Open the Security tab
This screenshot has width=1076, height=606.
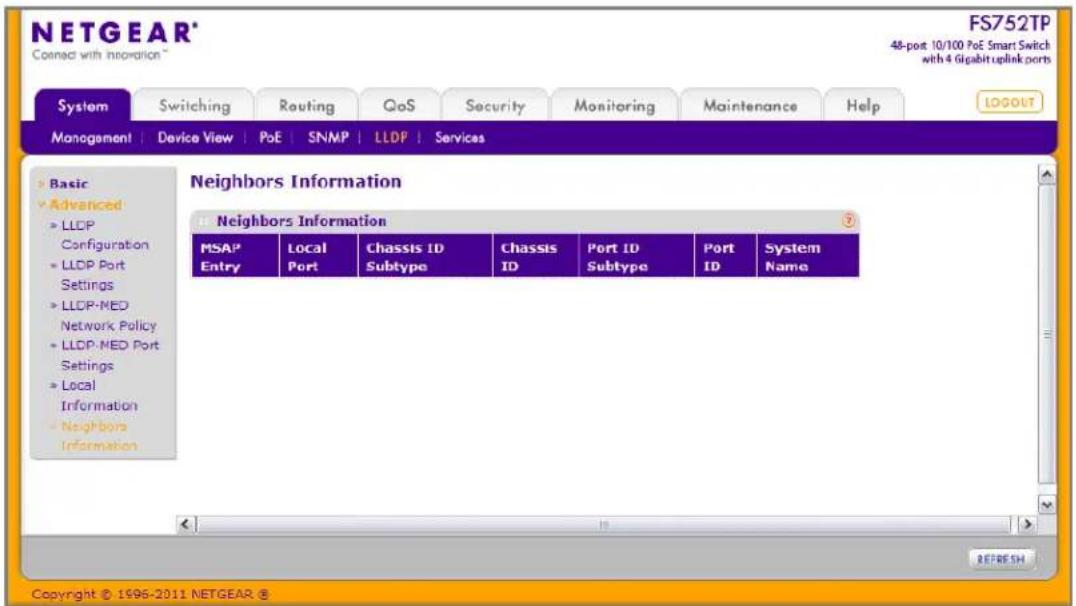(495, 106)
